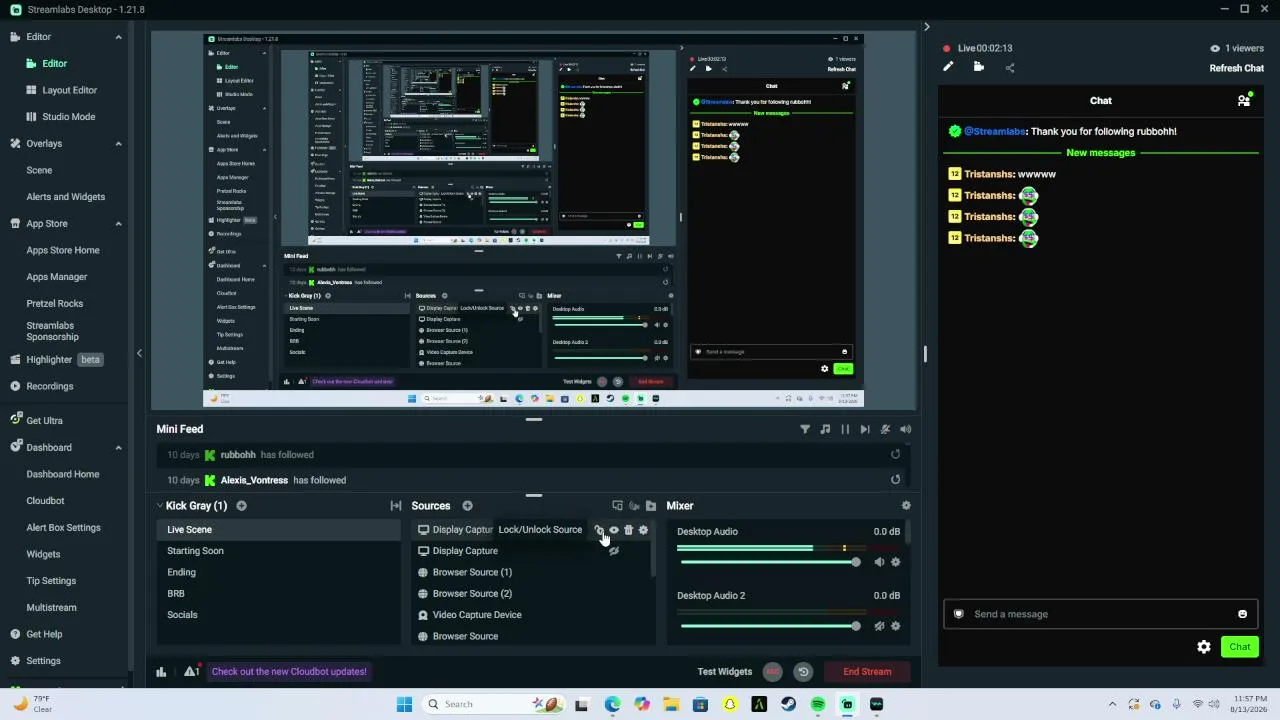Viewport: 1280px width, 720px height.
Task: Collapse the chat panel with the arrow
Action: pyautogui.click(x=926, y=27)
